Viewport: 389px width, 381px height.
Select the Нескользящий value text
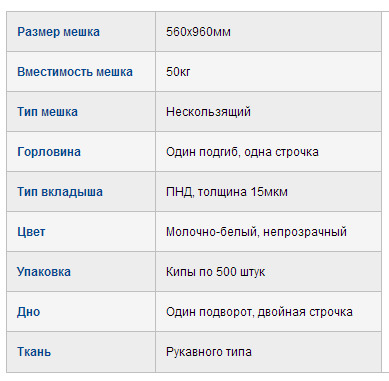pyautogui.click(x=208, y=112)
